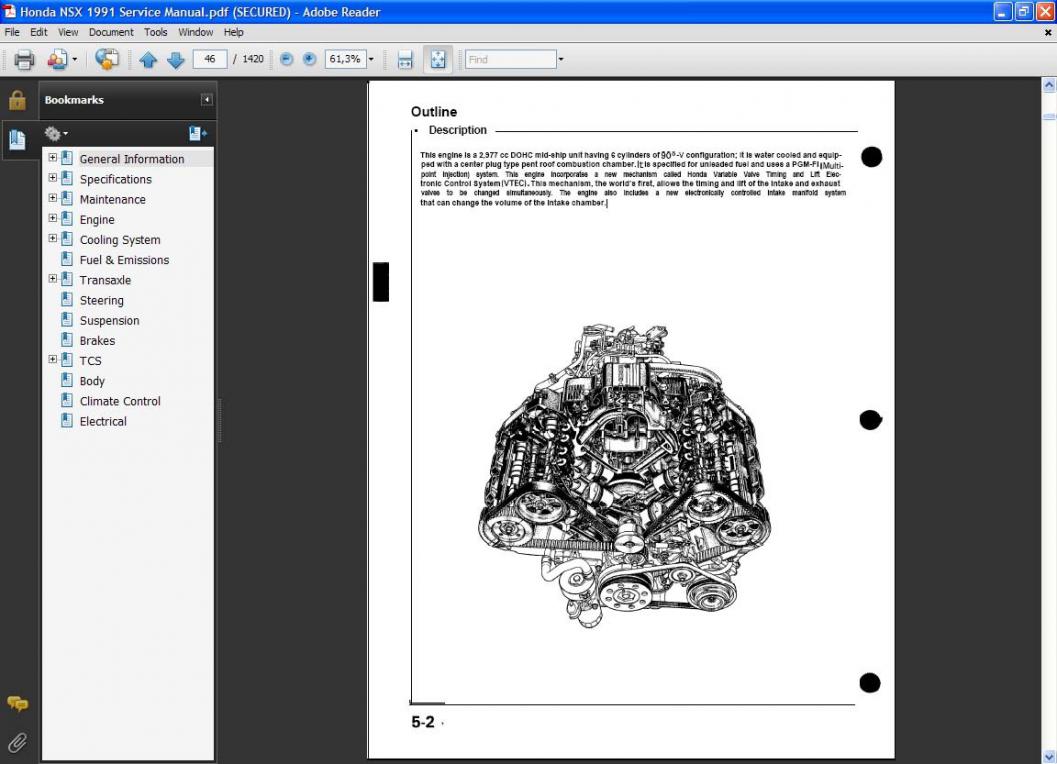Expand Engine bookmark node
1057x764 pixels.
click(53, 218)
